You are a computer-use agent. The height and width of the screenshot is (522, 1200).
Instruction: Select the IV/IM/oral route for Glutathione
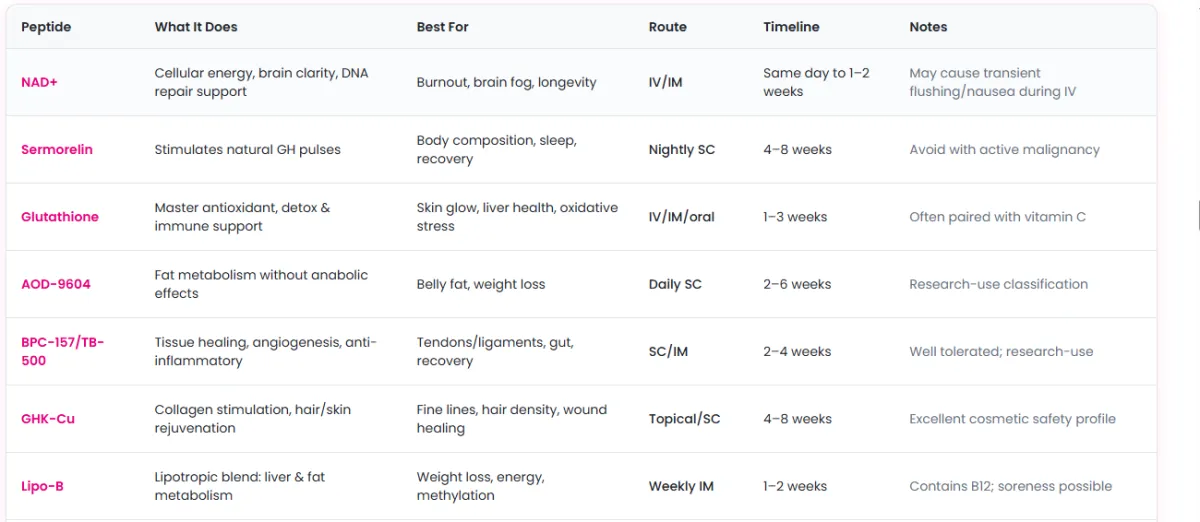[682, 217]
